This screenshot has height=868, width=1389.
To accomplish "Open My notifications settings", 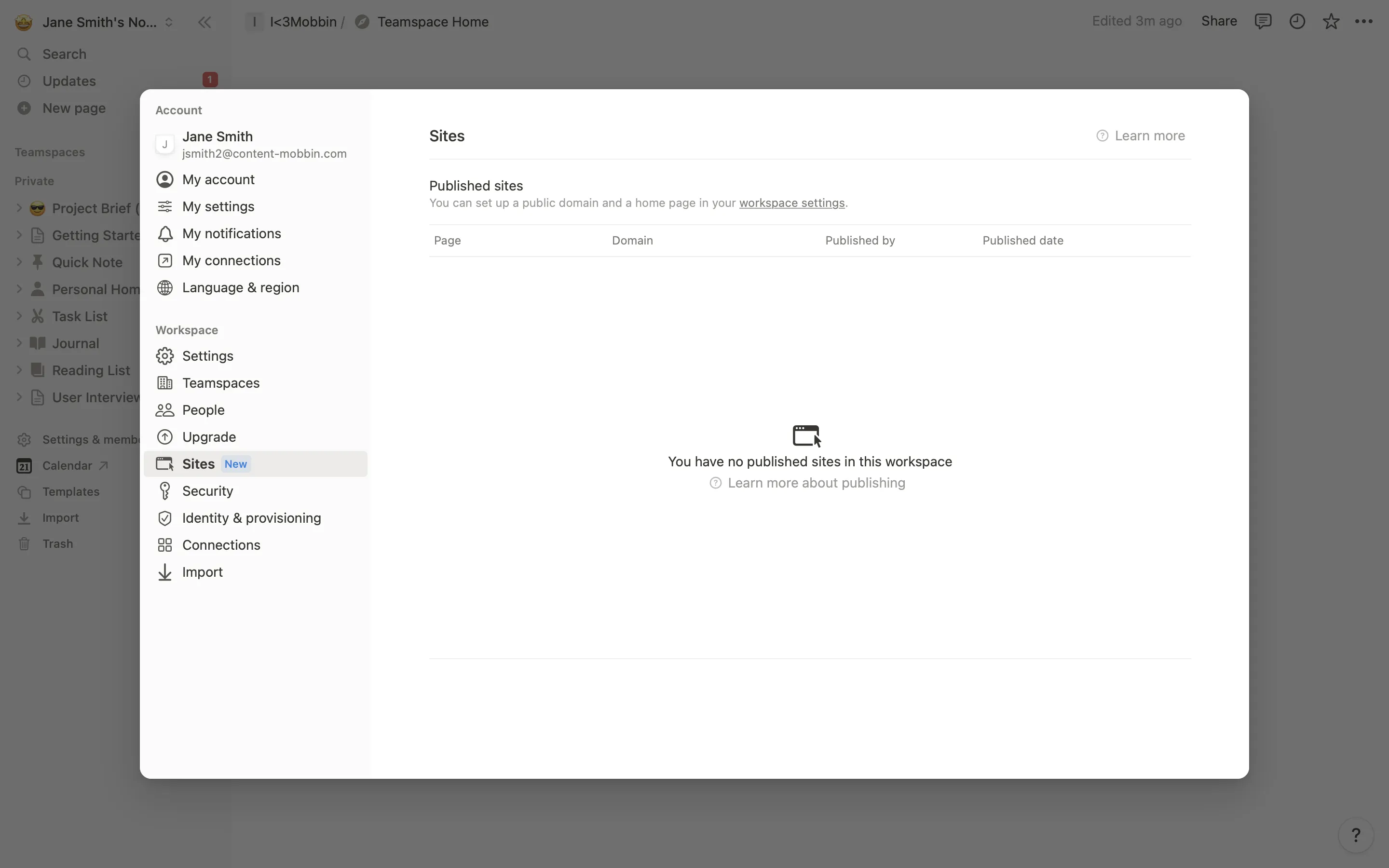I will click(231, 234).
